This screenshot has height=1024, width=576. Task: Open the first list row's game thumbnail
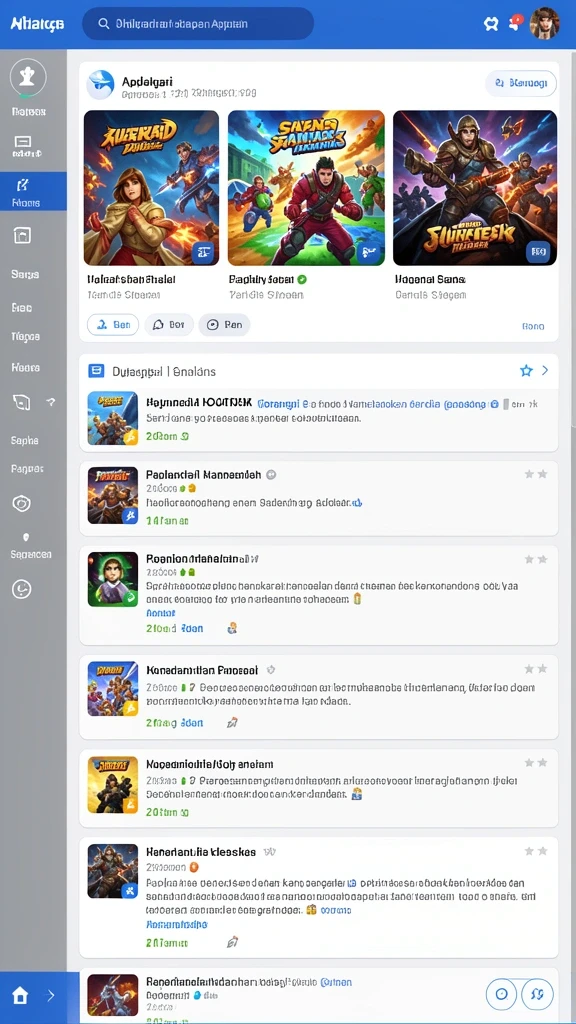click(x=113, y=418)
